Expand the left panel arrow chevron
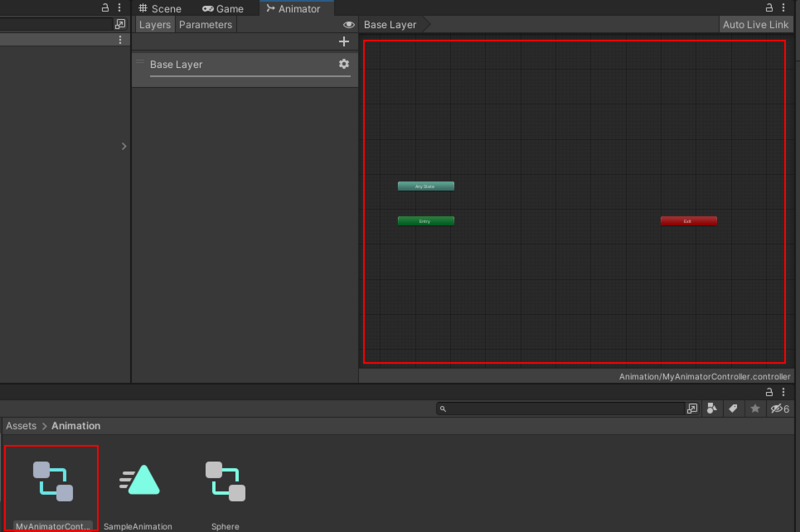Image resolution: width=800 pixels, height=532 pixels. (123, 146)
